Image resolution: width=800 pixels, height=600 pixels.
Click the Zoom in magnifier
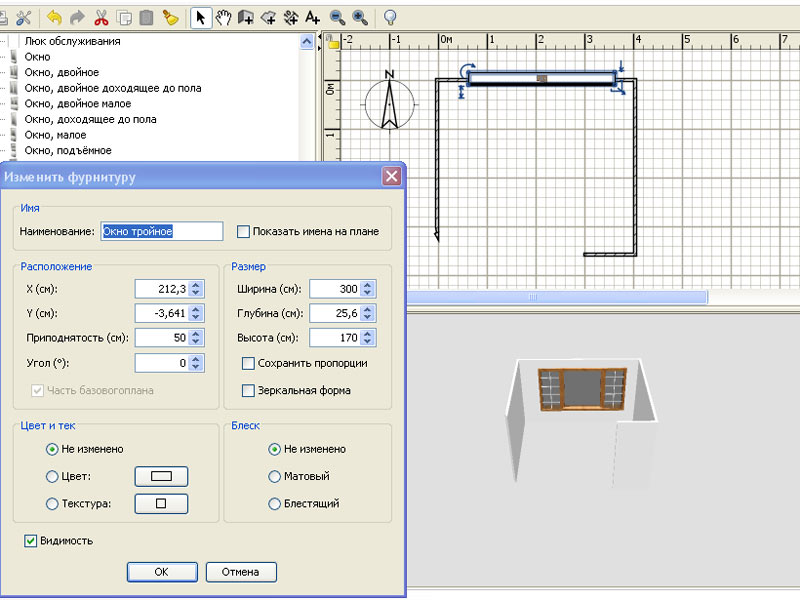[360, 18]
